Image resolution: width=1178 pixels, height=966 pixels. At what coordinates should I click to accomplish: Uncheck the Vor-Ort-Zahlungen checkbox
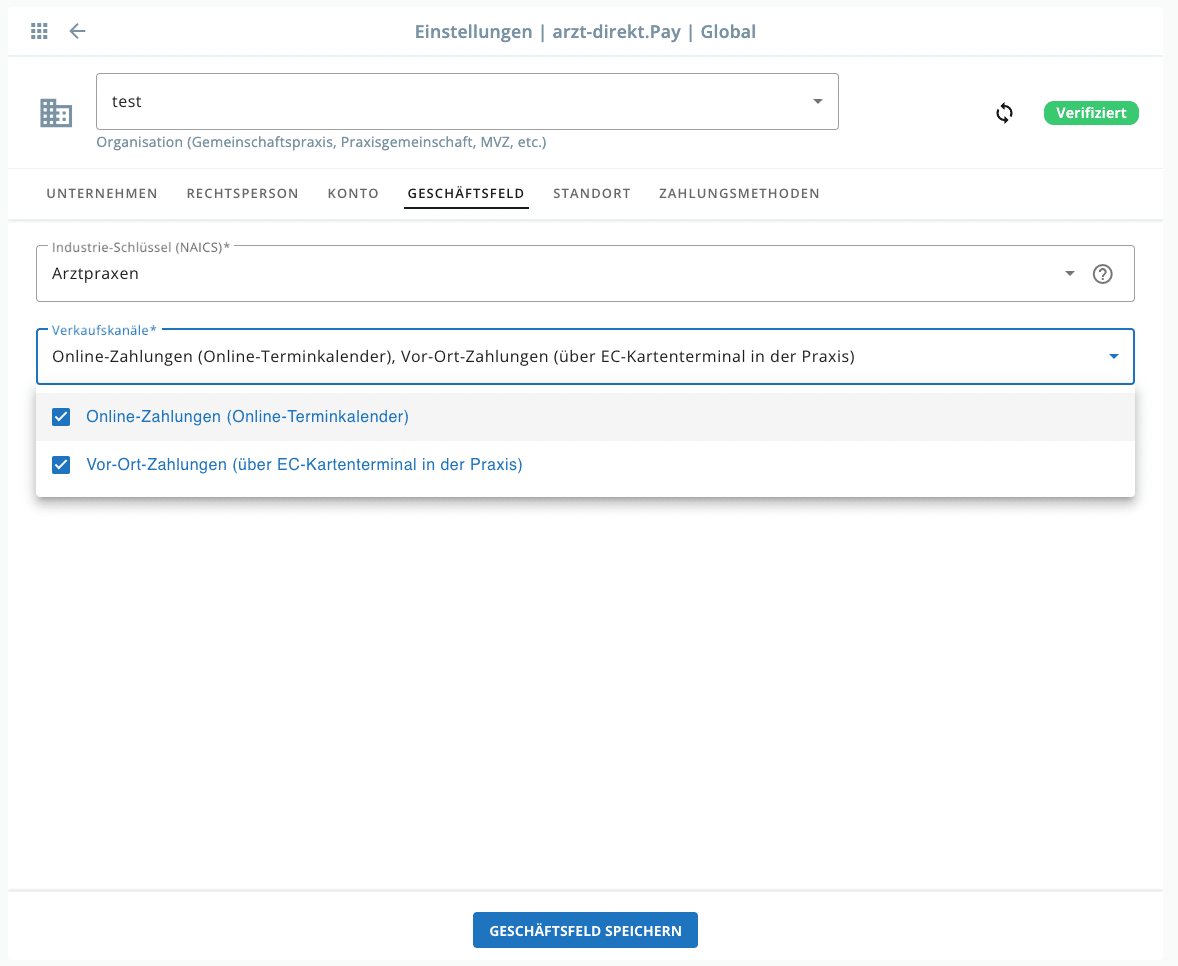[x=61, y=465]
